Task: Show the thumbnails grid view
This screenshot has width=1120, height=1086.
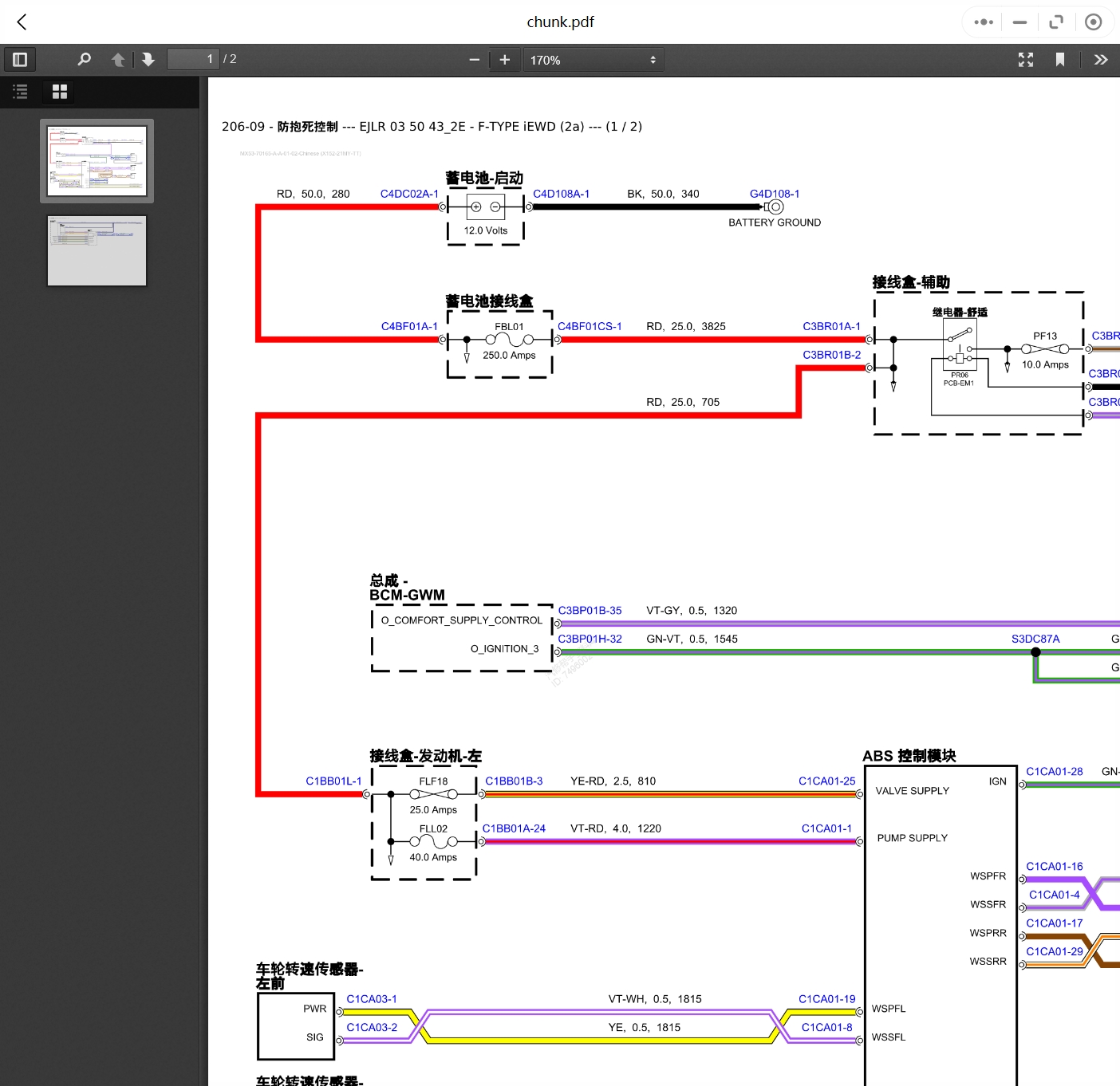Action: click(x=60, y=92)
